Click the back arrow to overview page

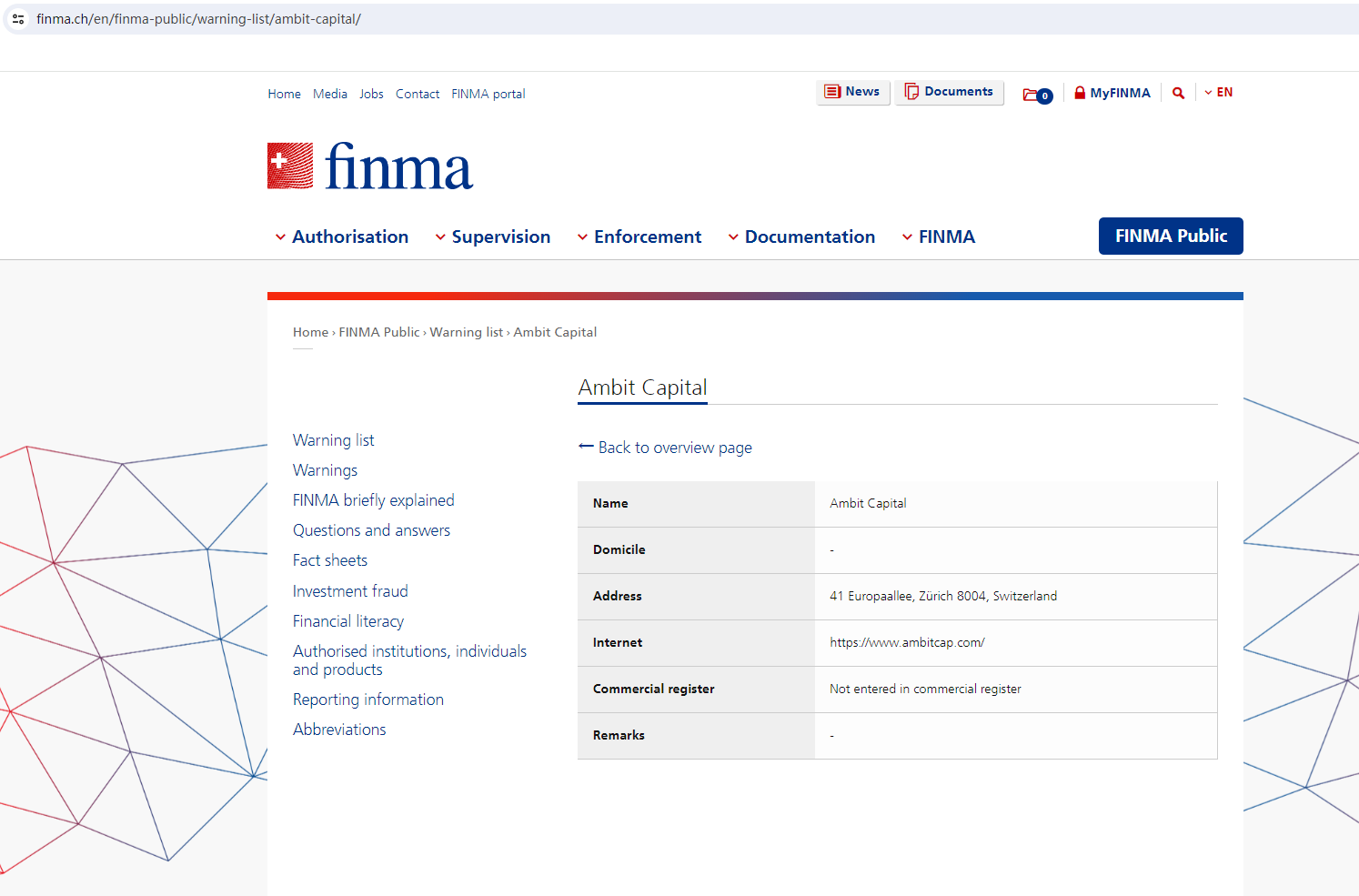586,447
